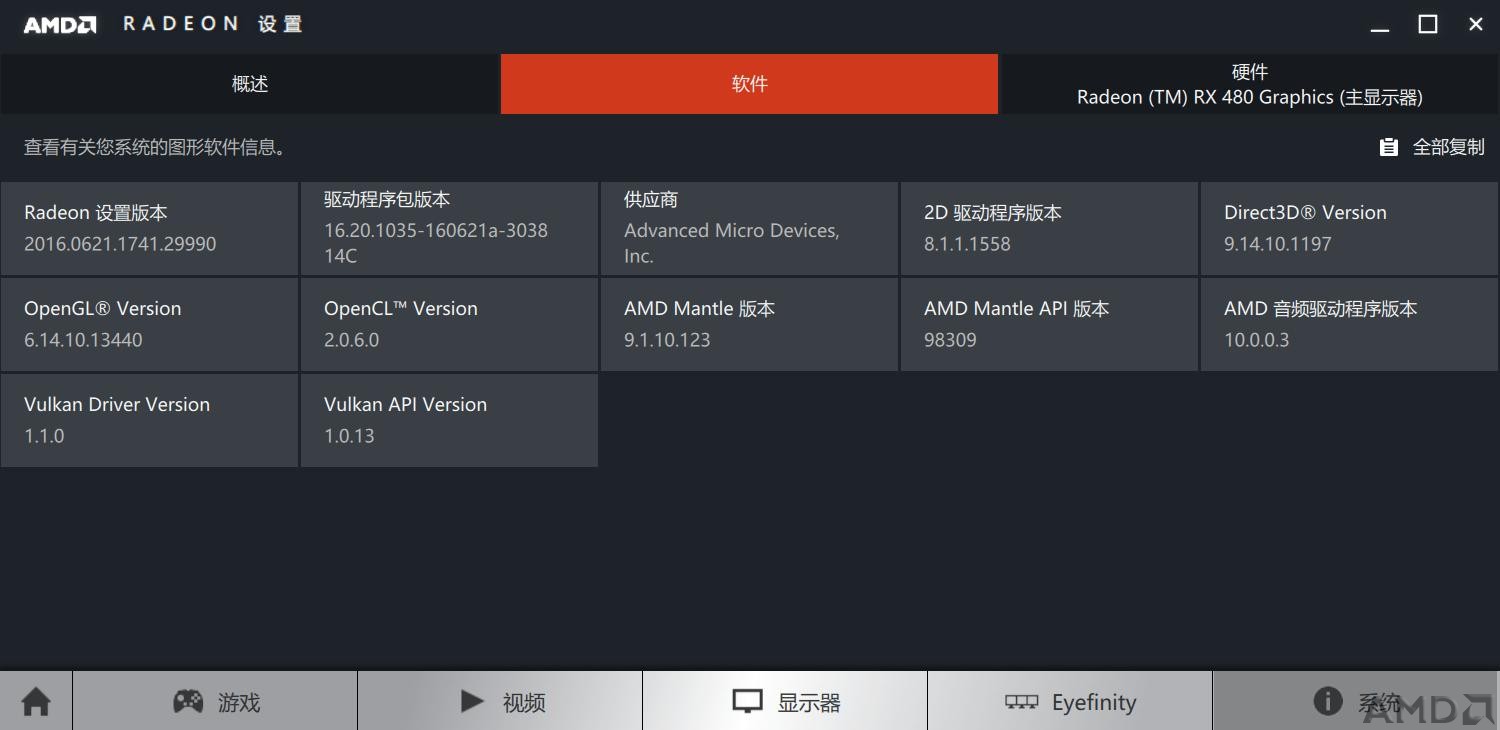Select the Vulkan Driver Version tile
The height and width of the screenshot is (730, 1500).
click(149, 420)
